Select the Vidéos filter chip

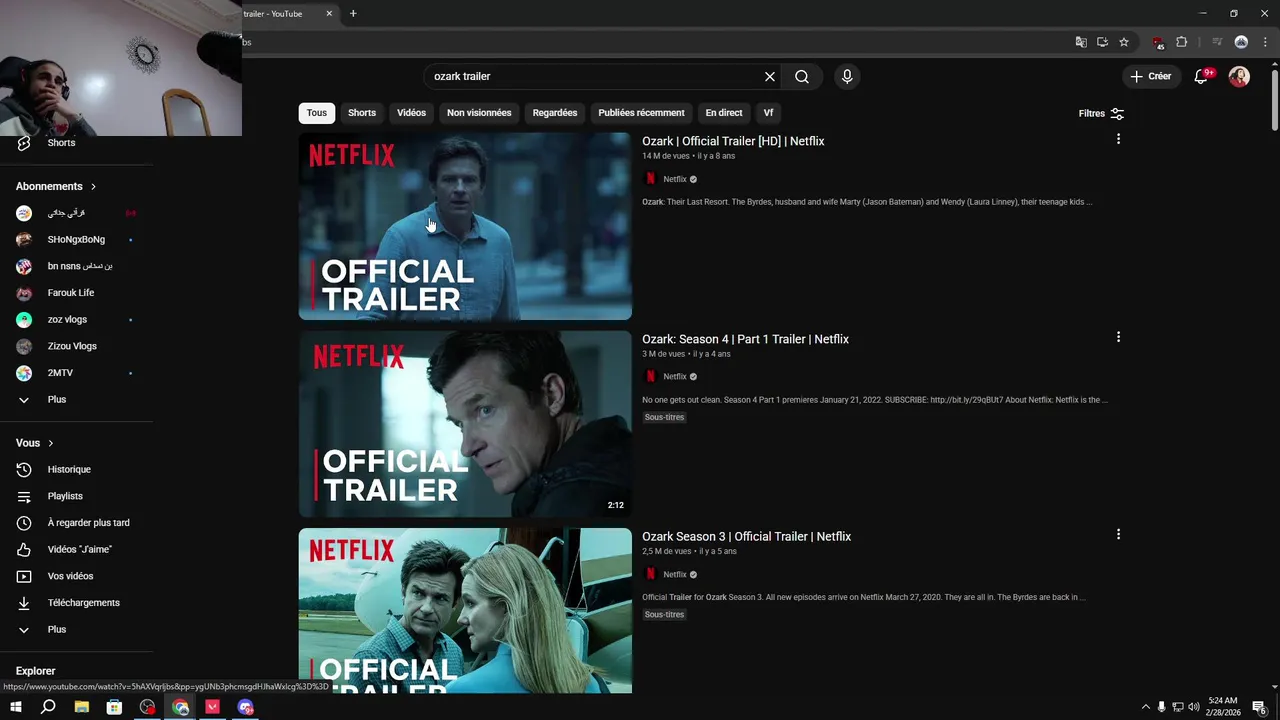coord(411,113)
